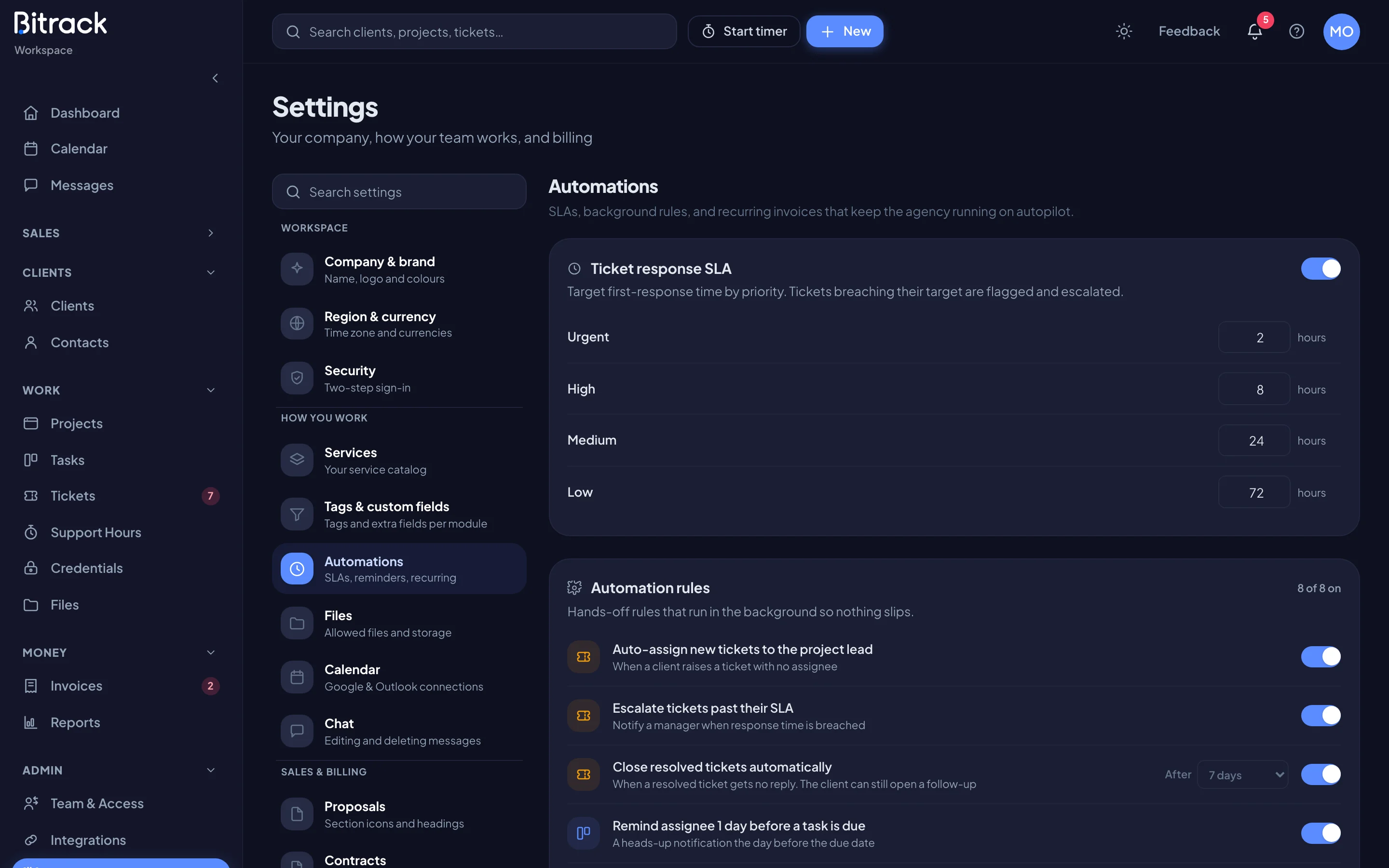Open Security settings section

point(399,379)
